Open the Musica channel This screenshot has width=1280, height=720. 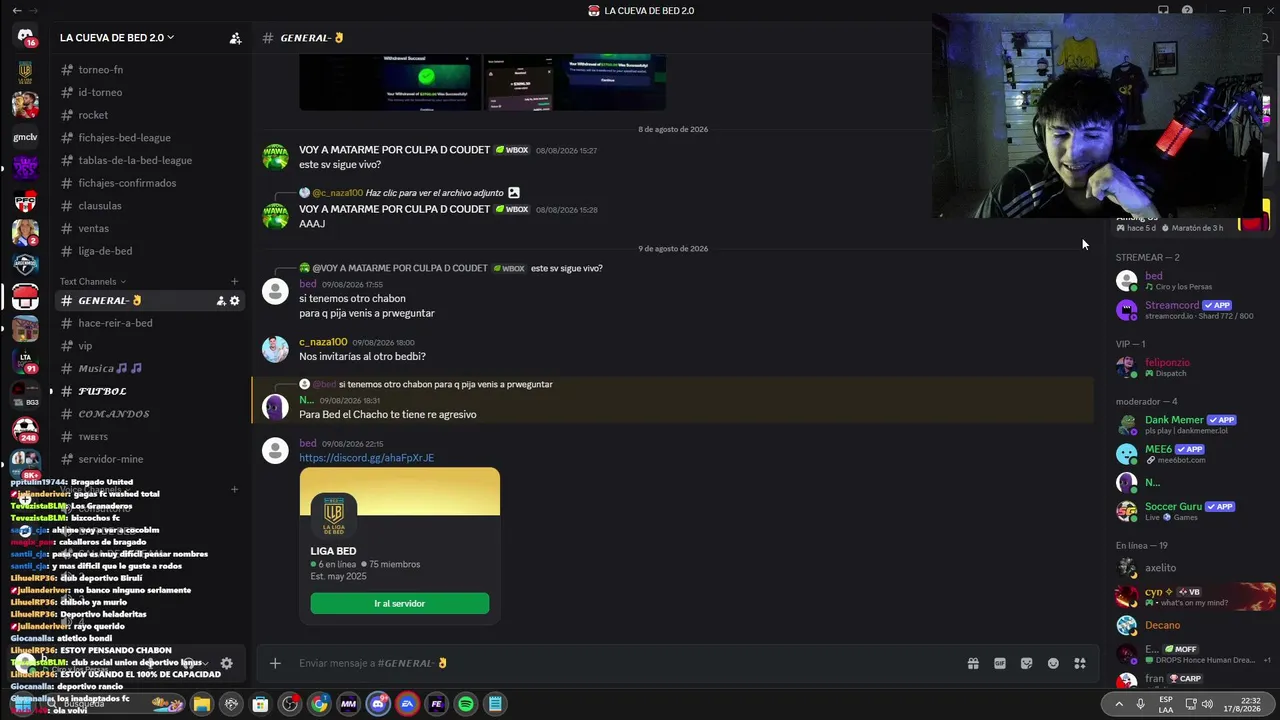(x=148, y=368)
